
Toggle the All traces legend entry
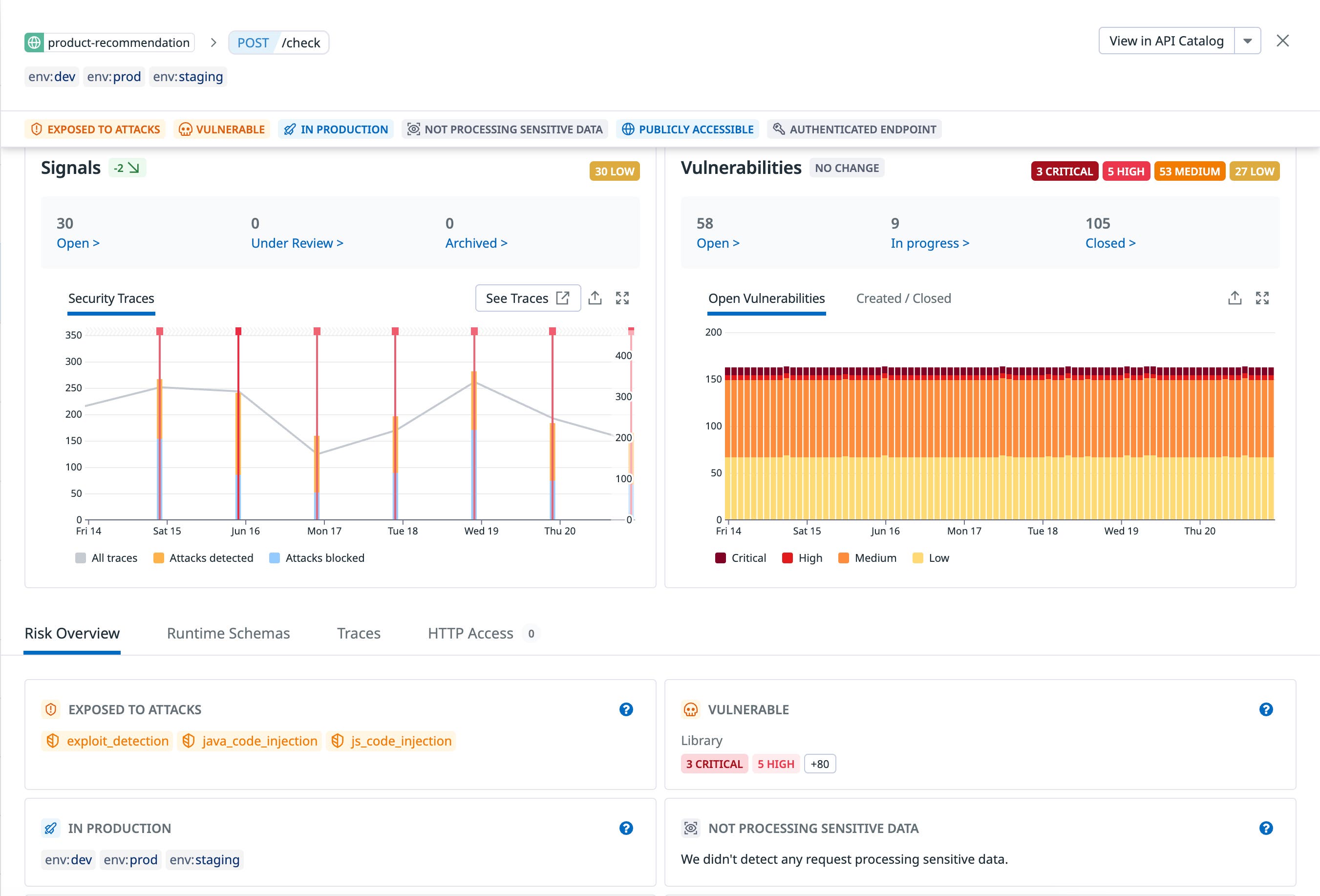[107, 558]
